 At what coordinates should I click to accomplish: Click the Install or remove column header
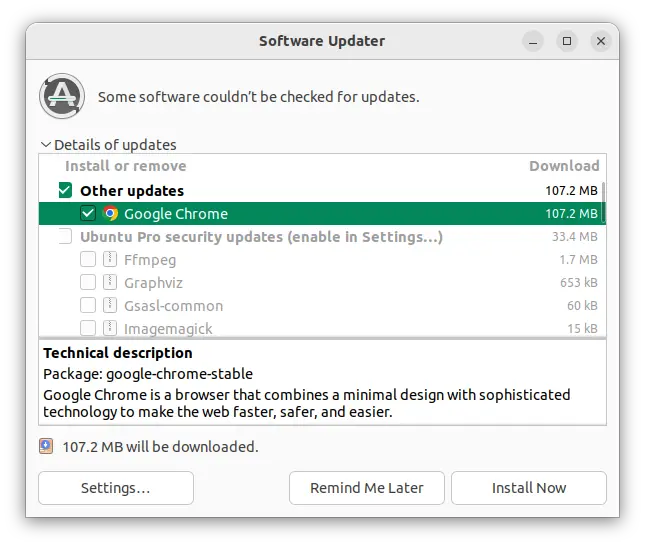[x=126, y=166]
